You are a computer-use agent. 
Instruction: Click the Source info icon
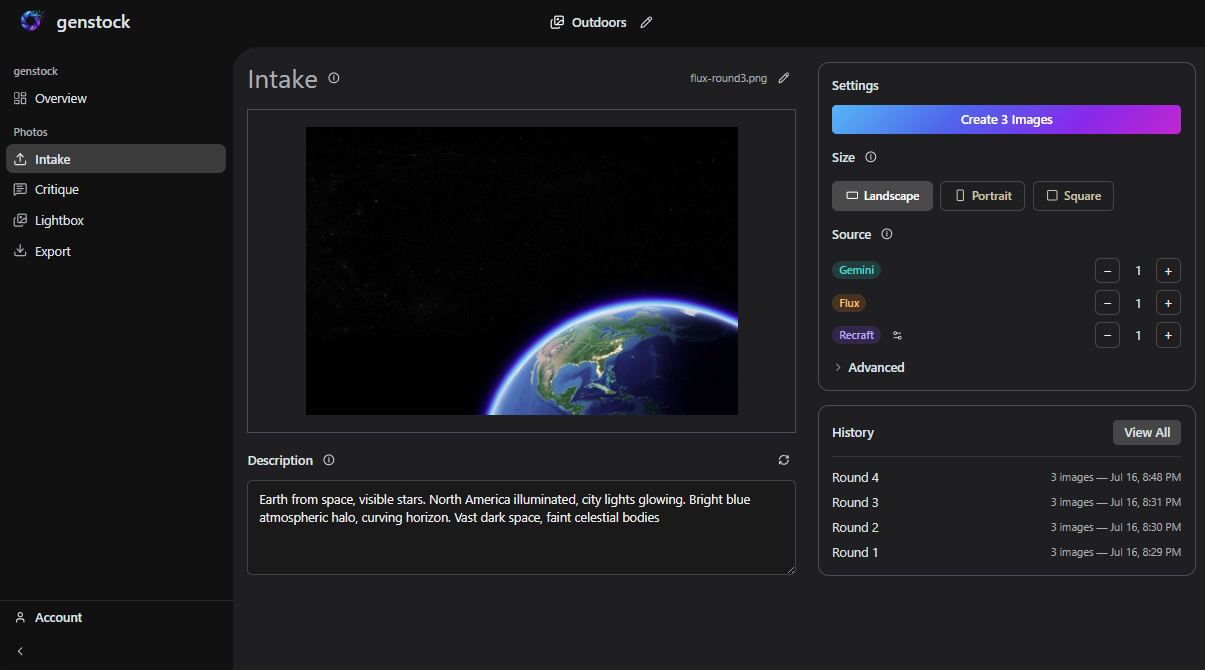[x=887, y=234]
